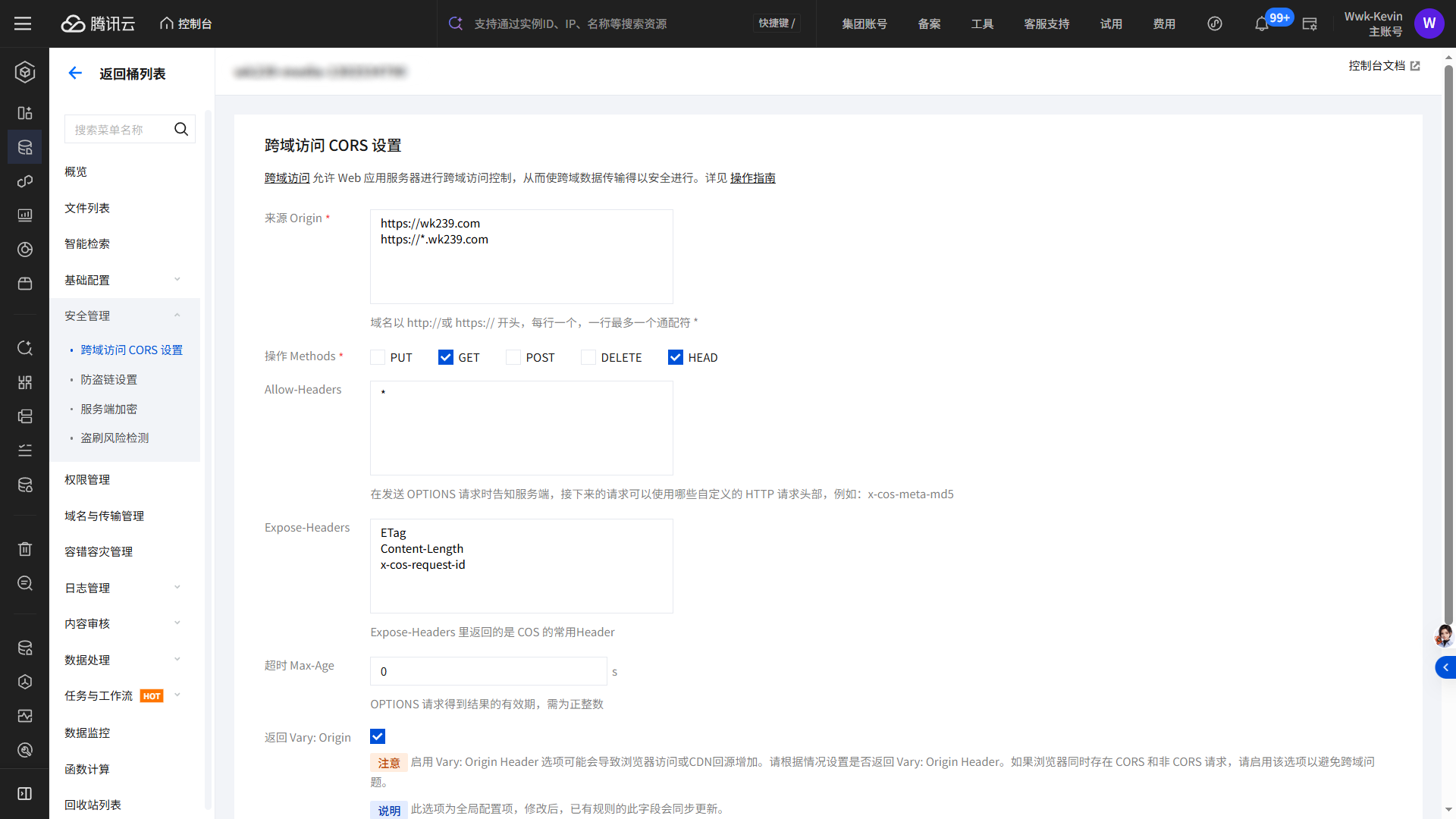Click the Allow-Headers text area
The image size is (1456, 819).
click(521, 428)
